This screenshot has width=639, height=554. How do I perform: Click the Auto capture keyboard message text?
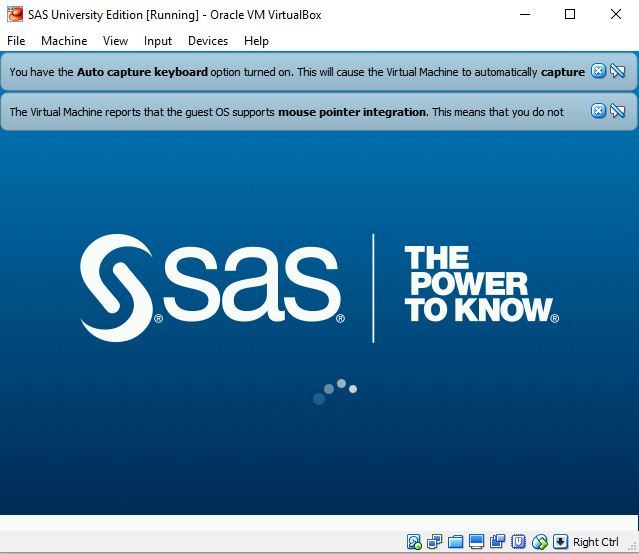coord(297,72)
